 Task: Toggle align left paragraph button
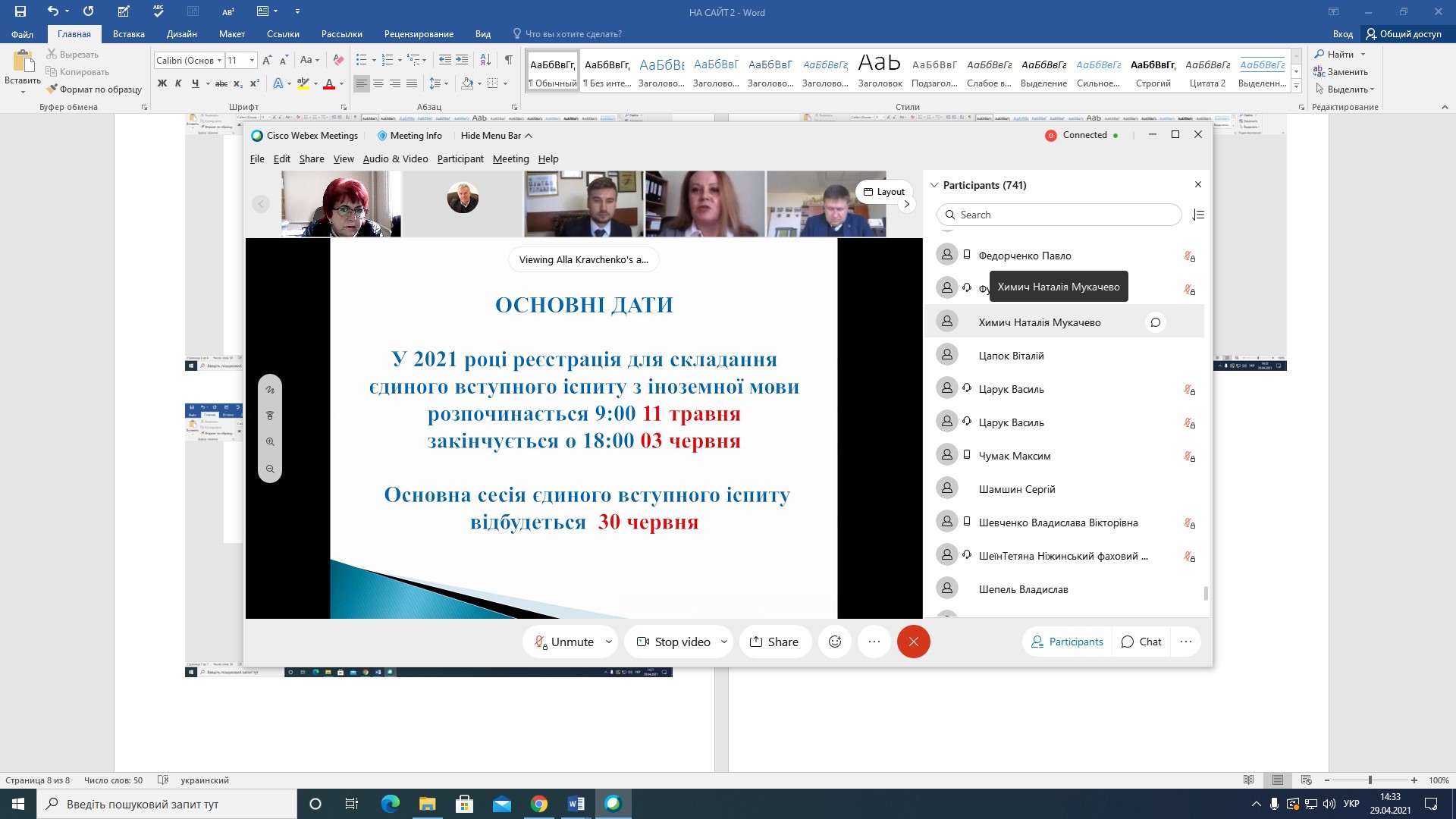point(362,83)
